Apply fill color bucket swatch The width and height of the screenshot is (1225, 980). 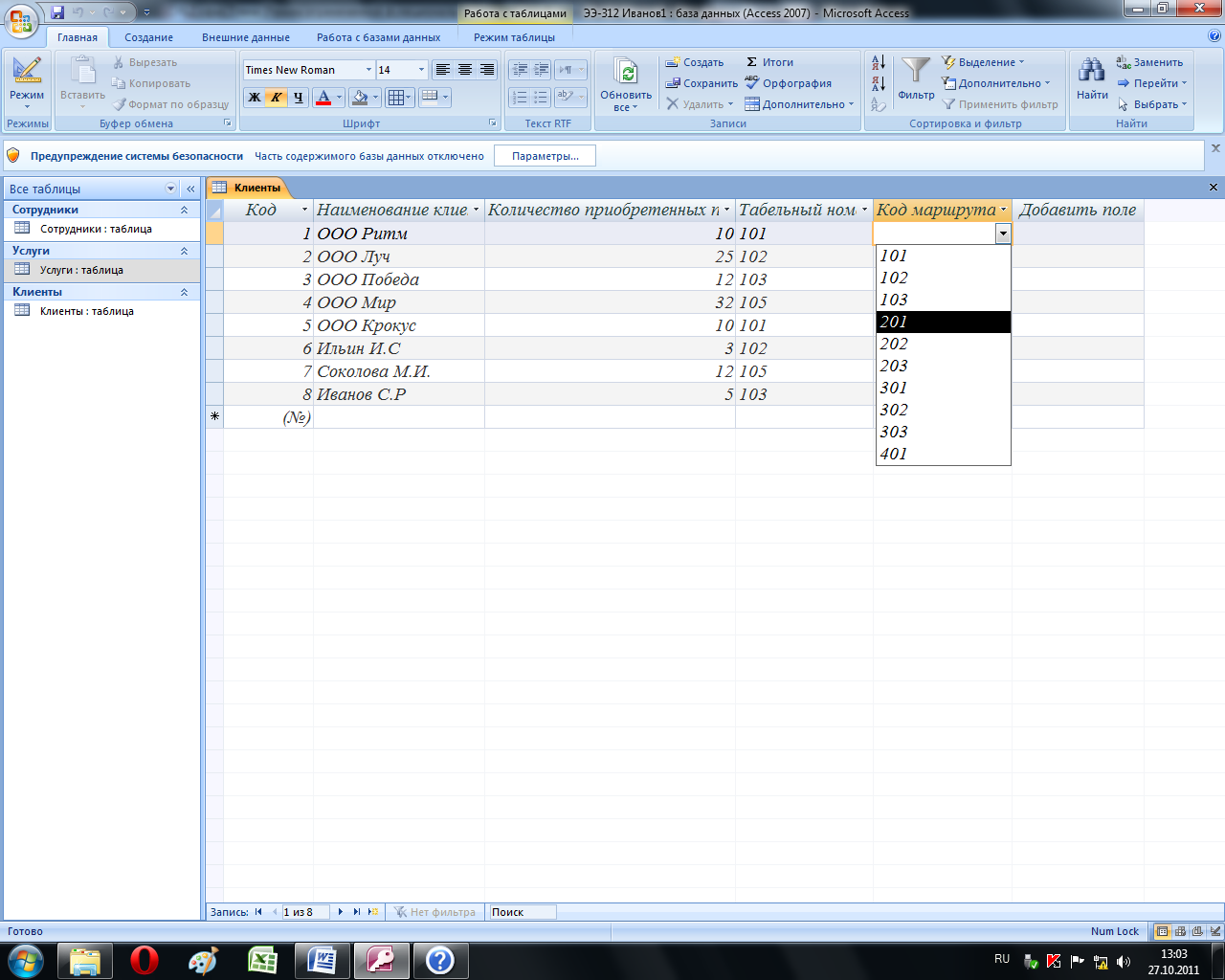[x=359, y=98]
